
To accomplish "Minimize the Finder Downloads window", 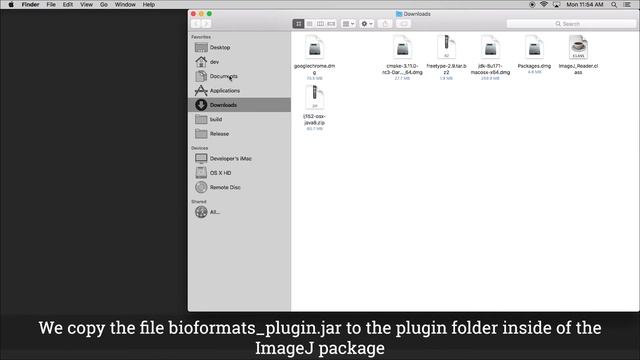I will 201,14.
